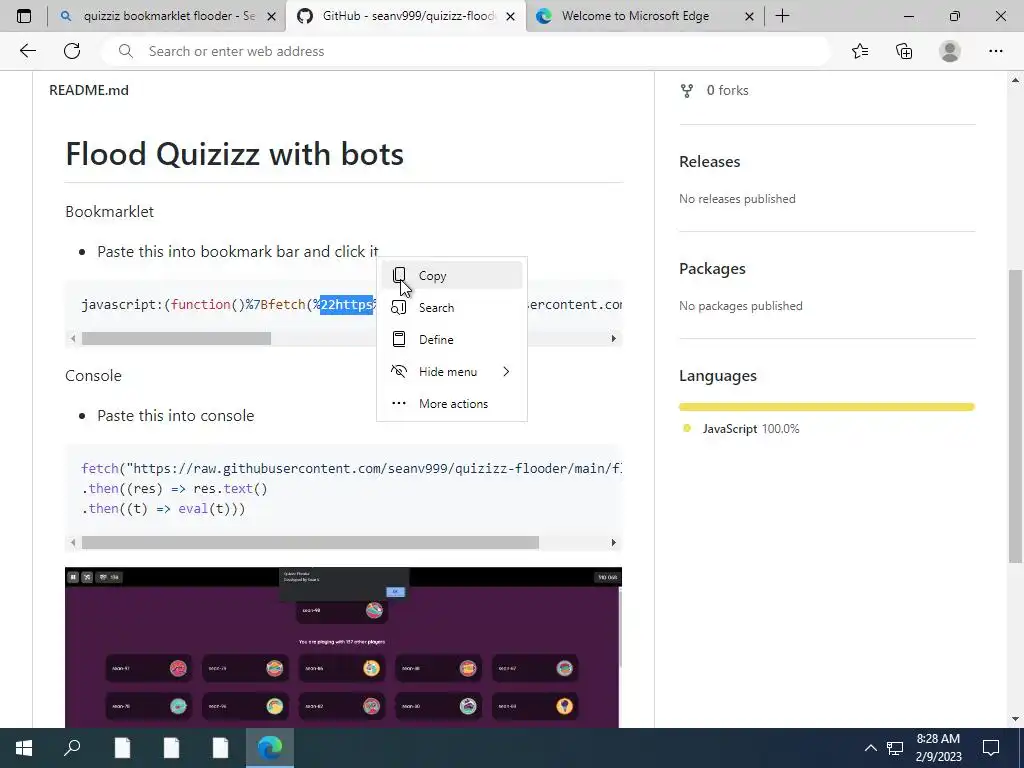Switch to quizziz bookmarklet flooder search tab
The image size is (1024, 768).
coord(167,16)
